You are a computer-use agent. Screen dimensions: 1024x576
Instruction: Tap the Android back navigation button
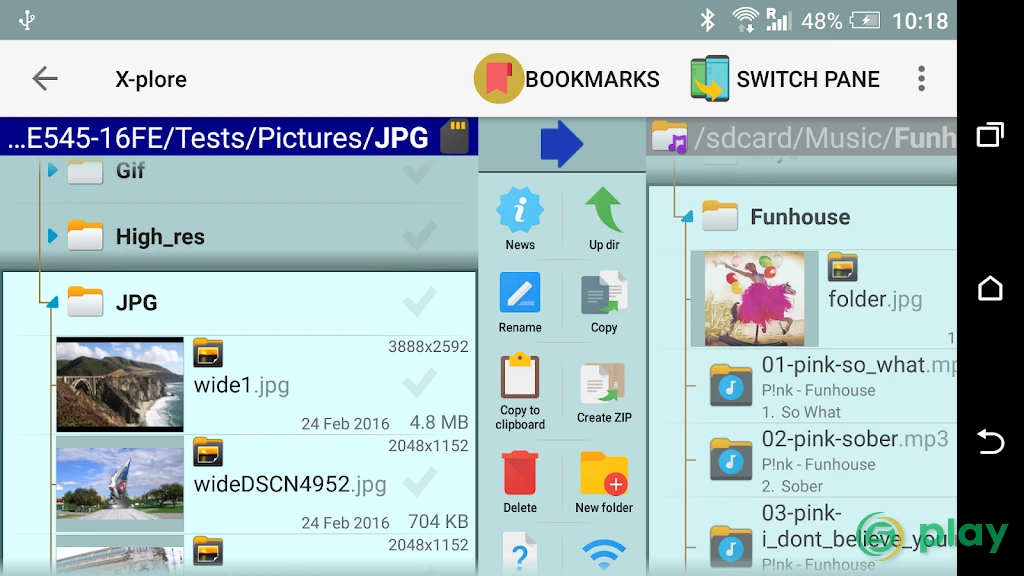pyautogui.click(x=990, y=441)
